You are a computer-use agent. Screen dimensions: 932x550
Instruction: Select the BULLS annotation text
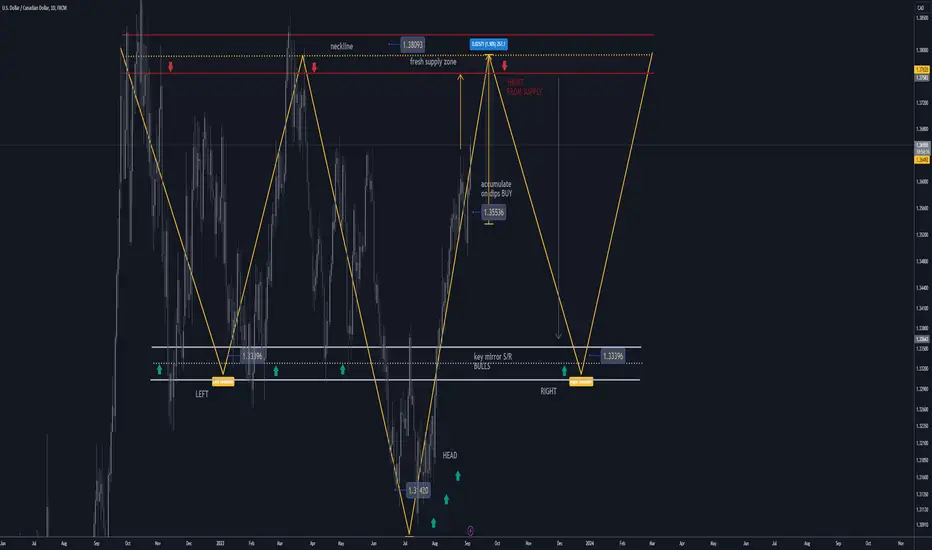click(x=482, y=366)
